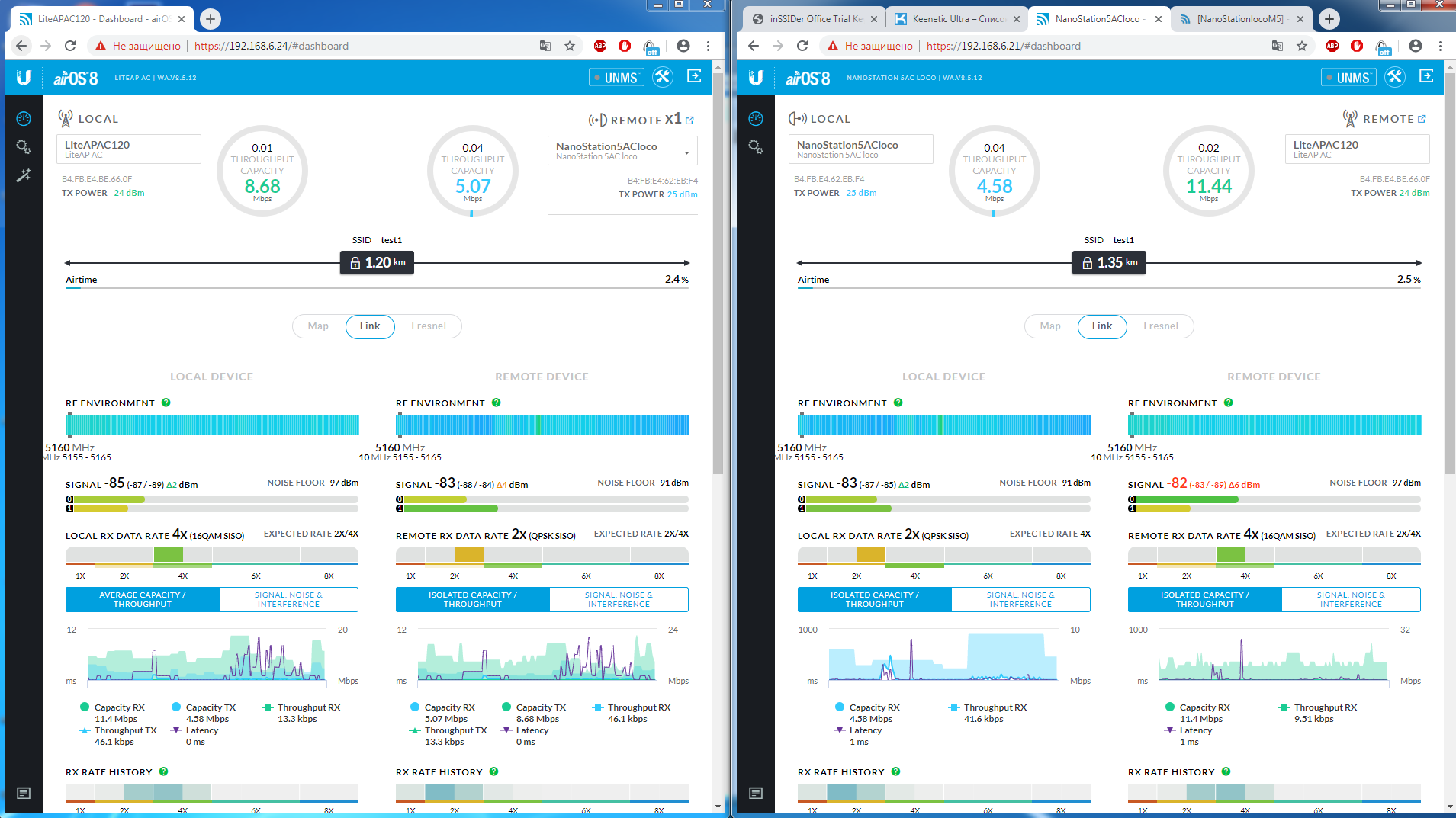Screen dimensions: 1456x818
Task: Click UNMS button in right airOS header
Action: click(1348, 77)
